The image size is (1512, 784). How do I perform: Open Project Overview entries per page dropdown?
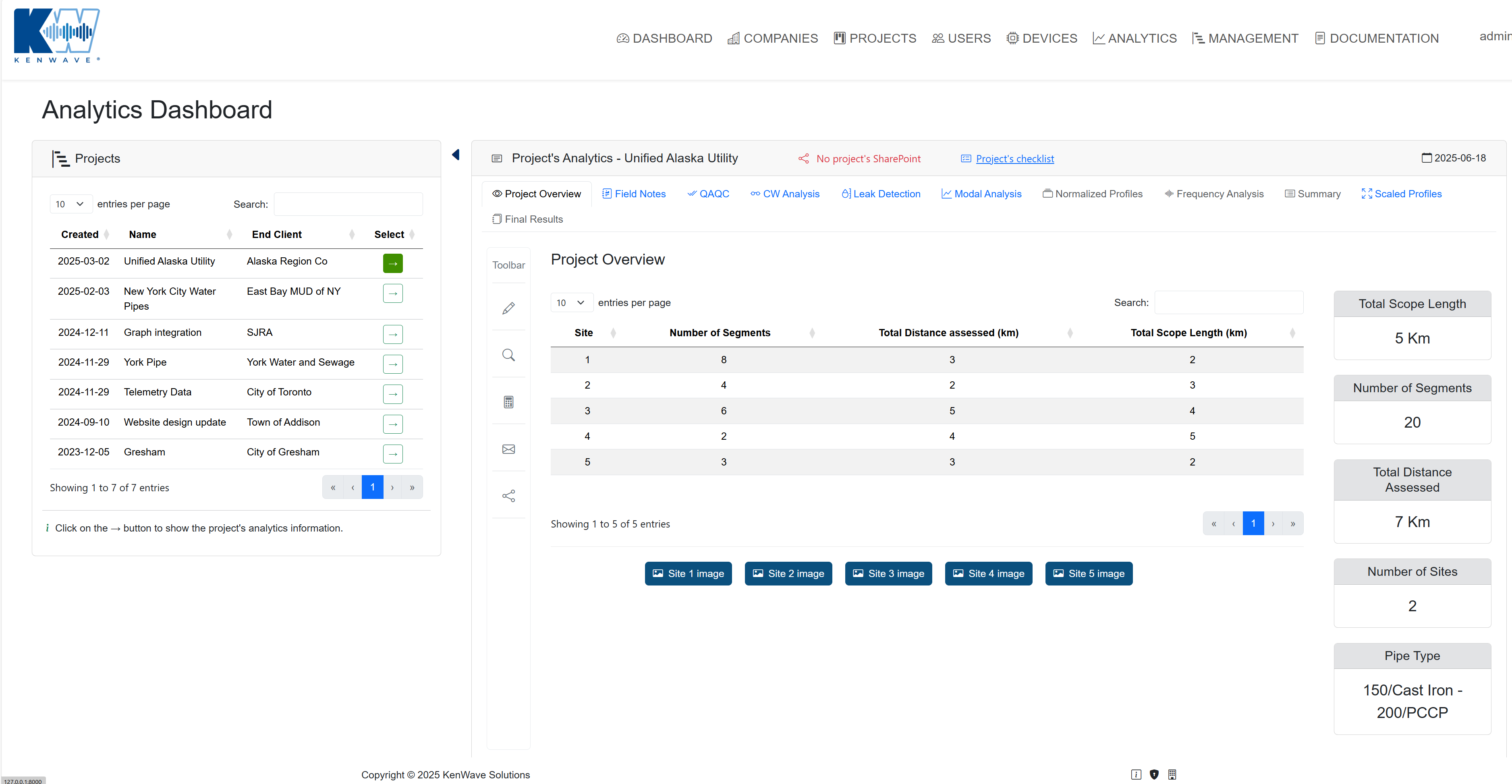pos(571,303)
